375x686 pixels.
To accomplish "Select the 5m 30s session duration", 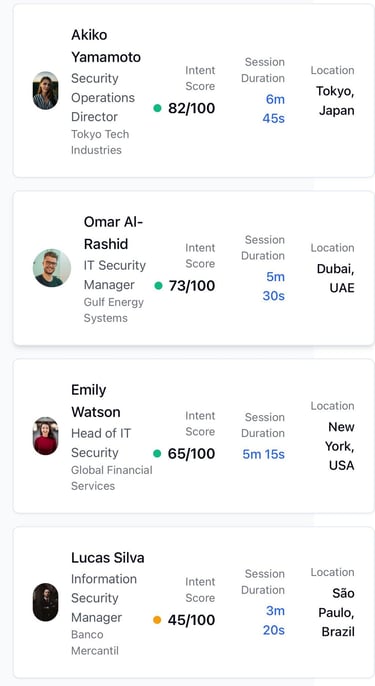I will pyautogui.click(x=274, y=287).
